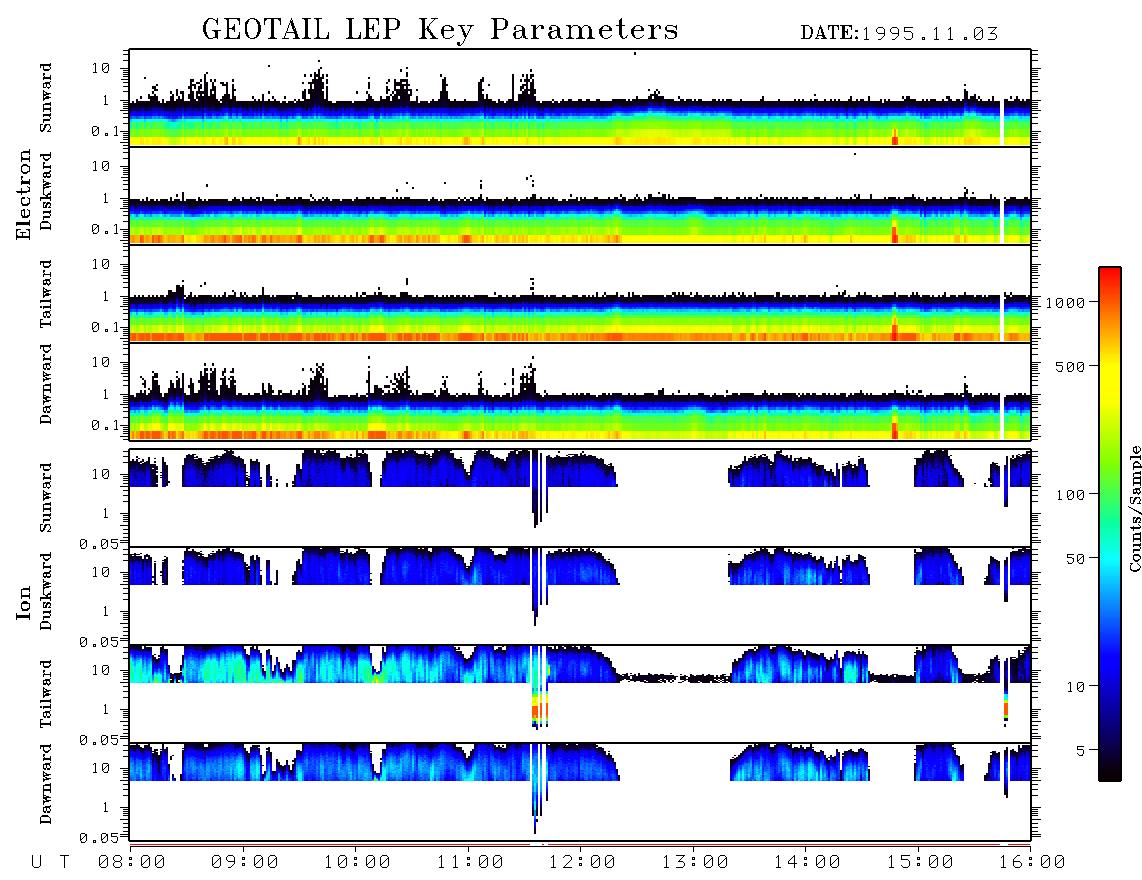Screen dimensions: 1142x880
Task: Click the title "GEOTAIL LEP Key Parameters"
Action: 440,30
